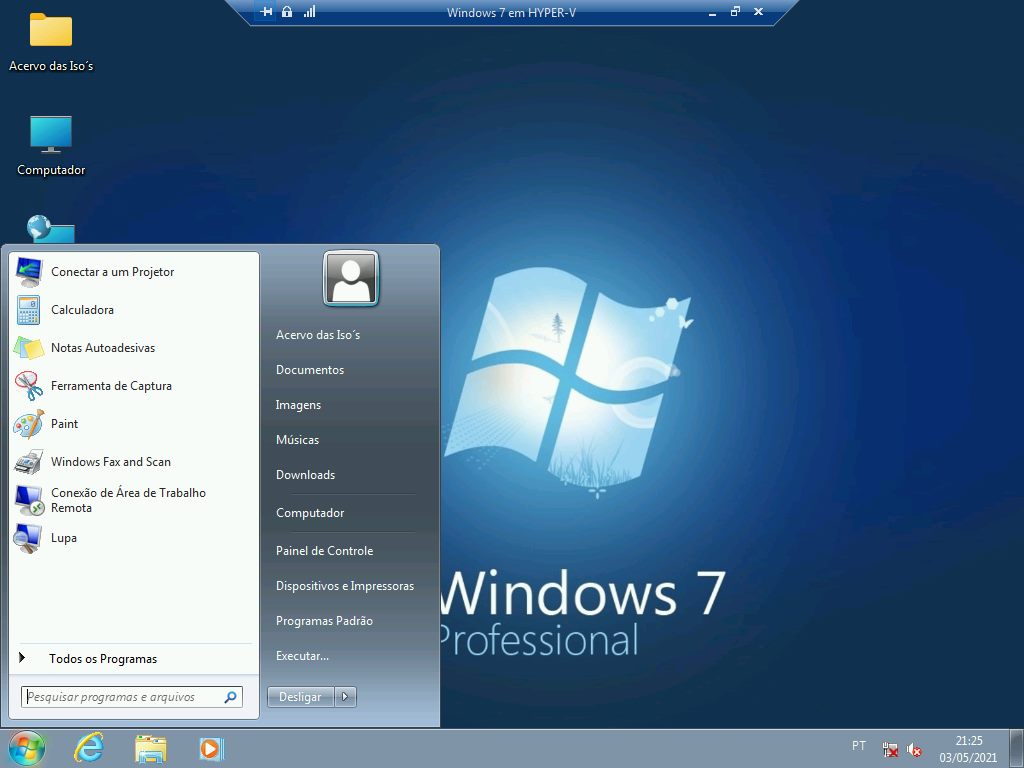
Task: Open Windows Explorer folder on taskbar
Action: pos(151,749)
